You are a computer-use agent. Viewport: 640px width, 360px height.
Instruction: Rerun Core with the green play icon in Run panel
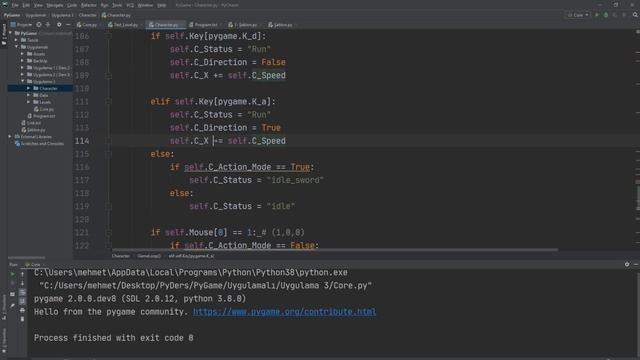(x=13, y=274)
